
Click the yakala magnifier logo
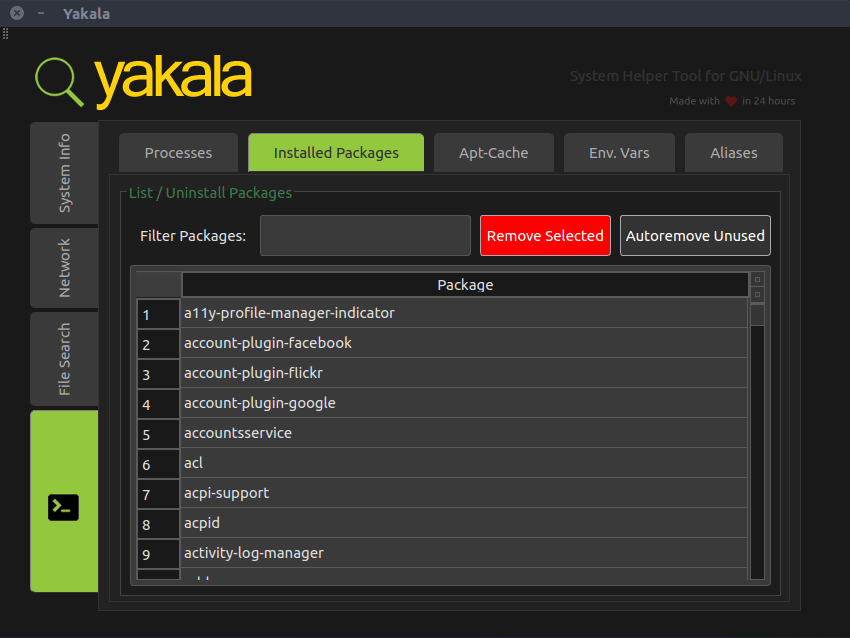point(59,82)
